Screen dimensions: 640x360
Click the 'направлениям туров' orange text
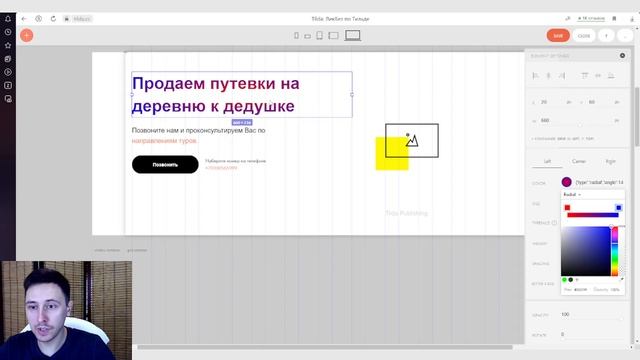(164, 141)
